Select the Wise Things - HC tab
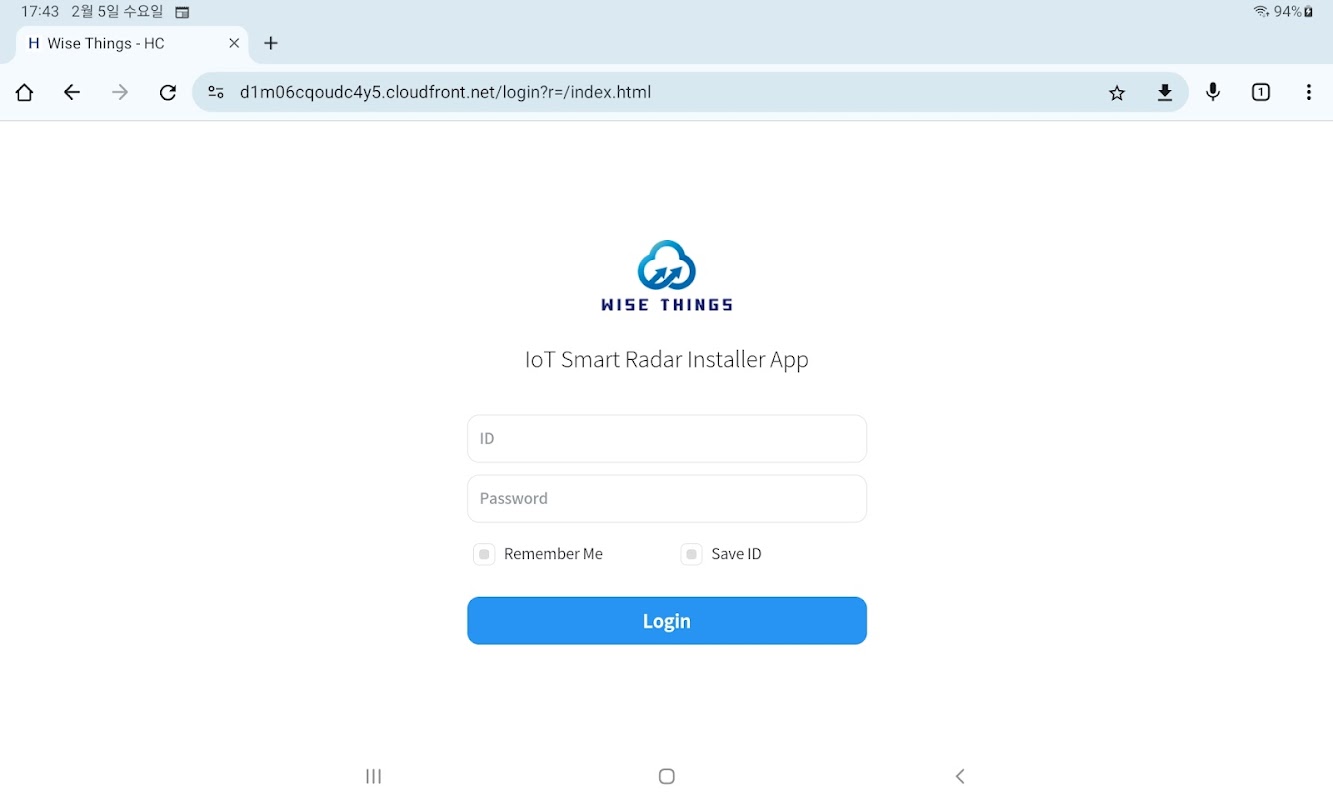Screen dimensions: 1333x800 coord(133,43)
